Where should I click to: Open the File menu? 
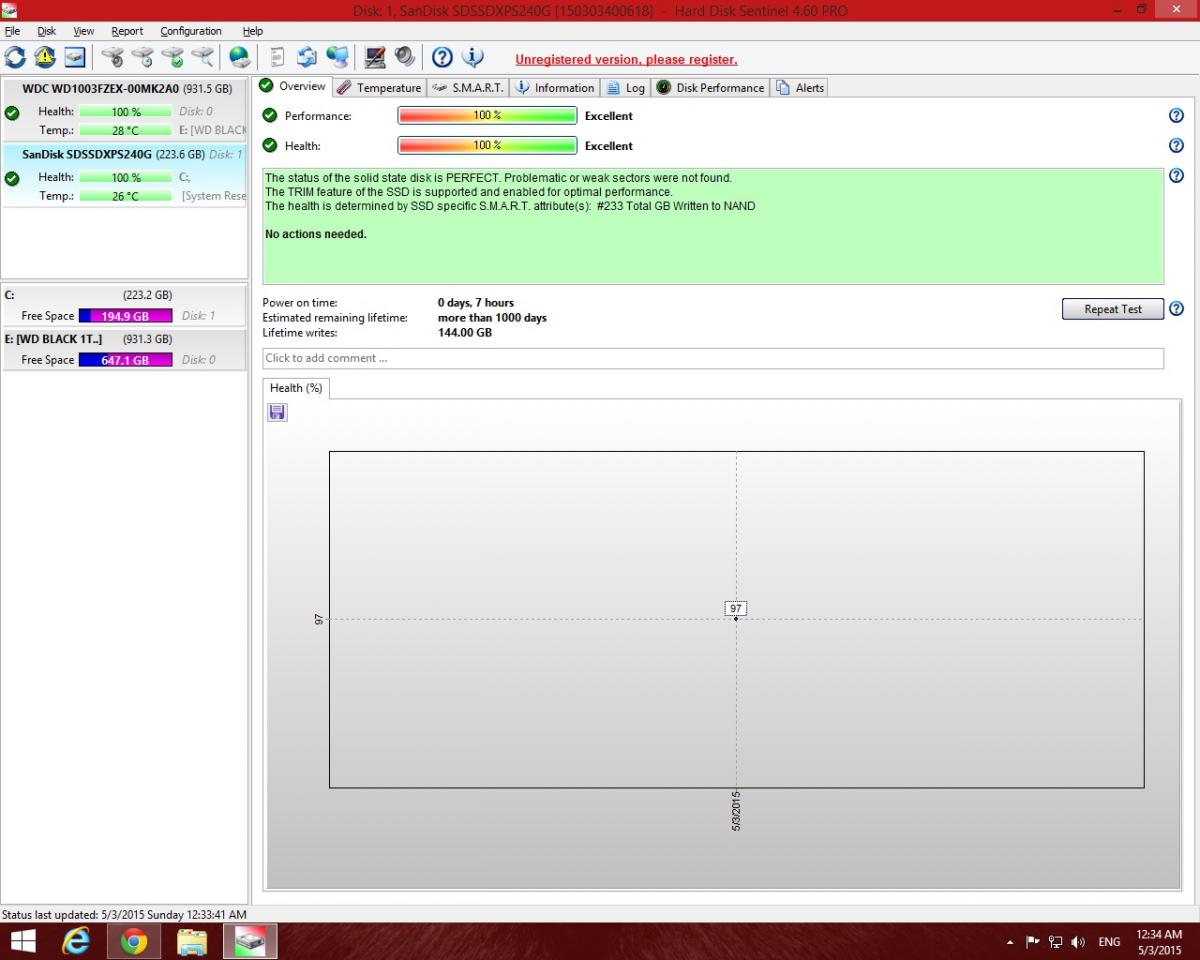point(12,31)
